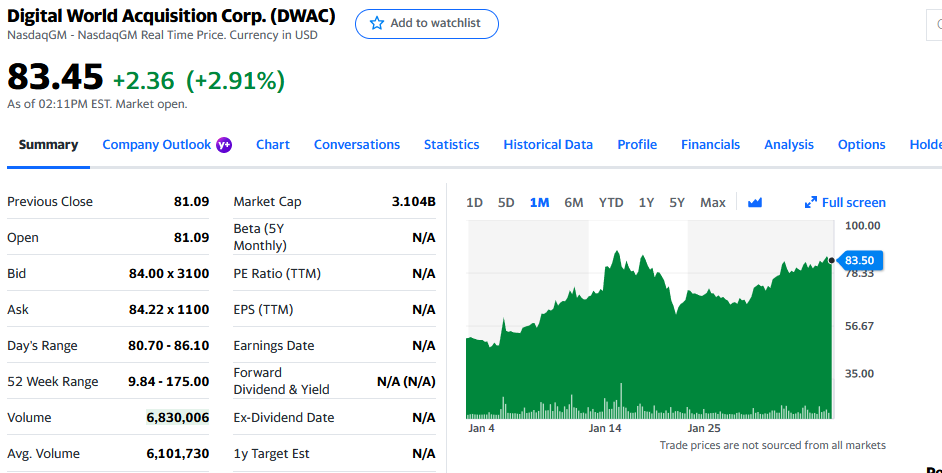The width and height of the screenshot is (942, 473).
Task: Open the Analysis tab
Action: pyautogui.click(x=789, y=145)
